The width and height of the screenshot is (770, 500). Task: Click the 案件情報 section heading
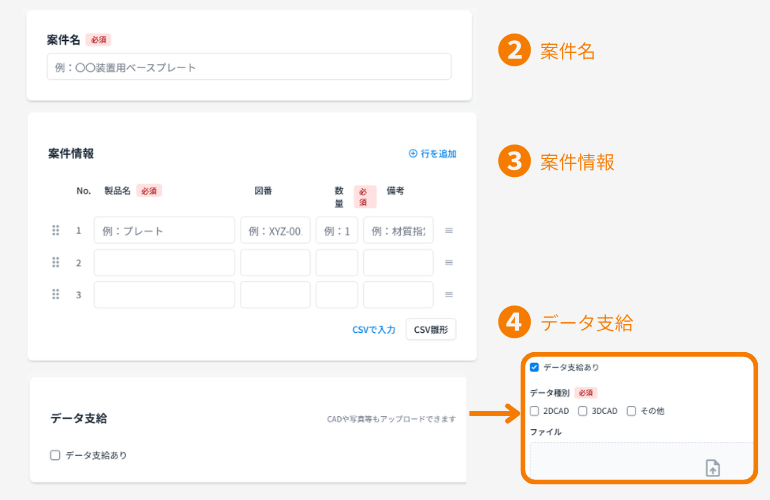click(71, 154)
